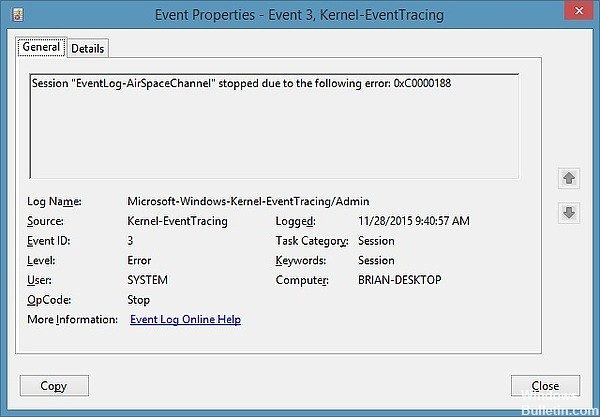Click the Source label
This screenshot has height=417, width=600.
[x=46, y=221]
